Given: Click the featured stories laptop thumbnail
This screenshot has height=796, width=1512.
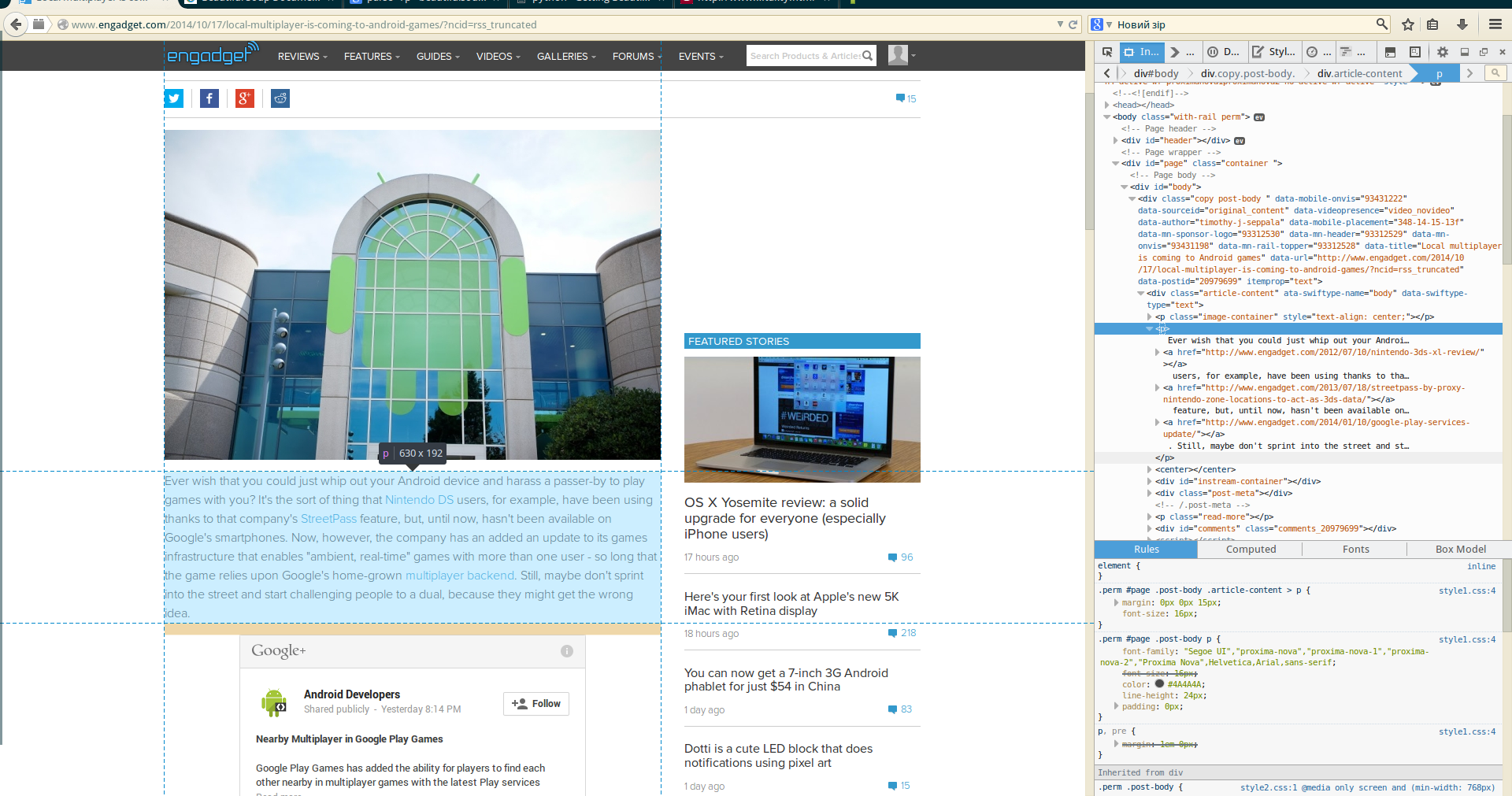Looking at the screenshot, I should [802, 419].
